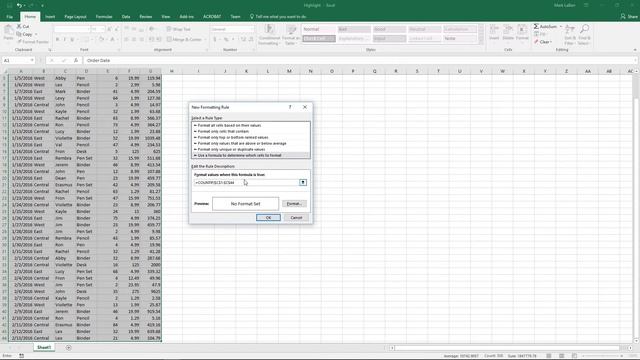The image size is (640, 360).
Task: Toggle Wrap Text
Action: (178, 29)
